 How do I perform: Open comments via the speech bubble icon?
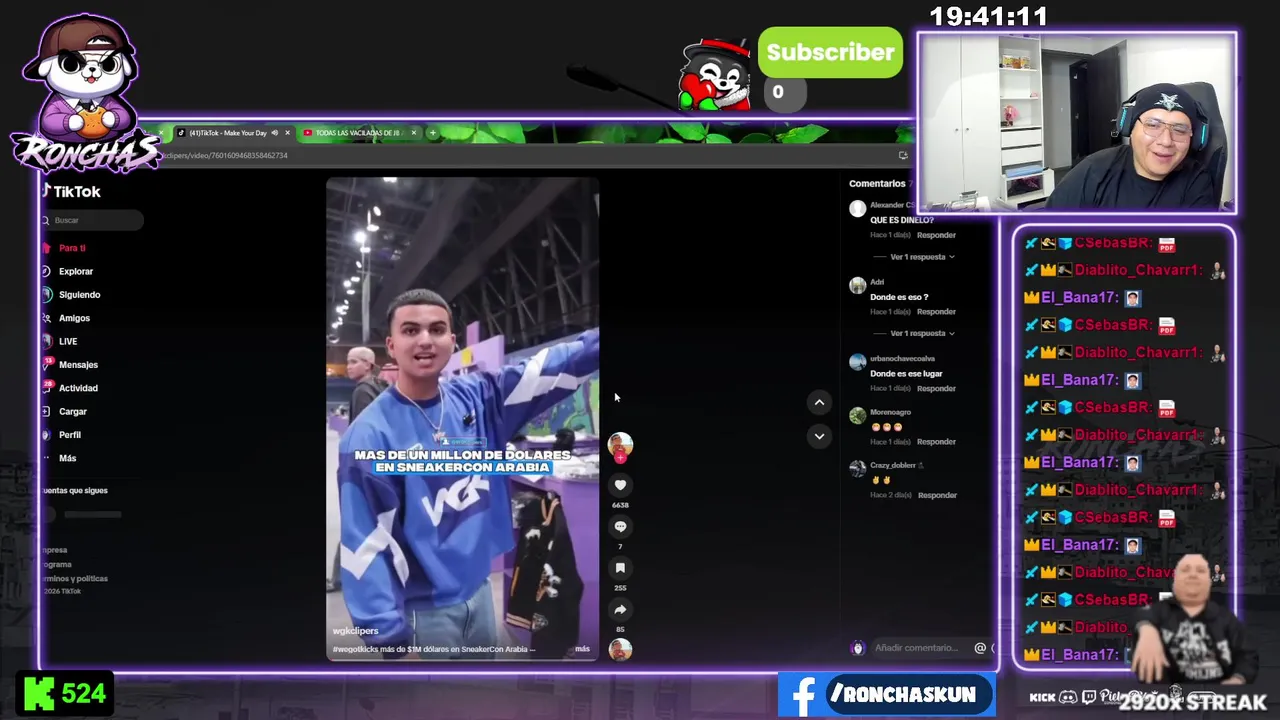click(x=620, y=526)
